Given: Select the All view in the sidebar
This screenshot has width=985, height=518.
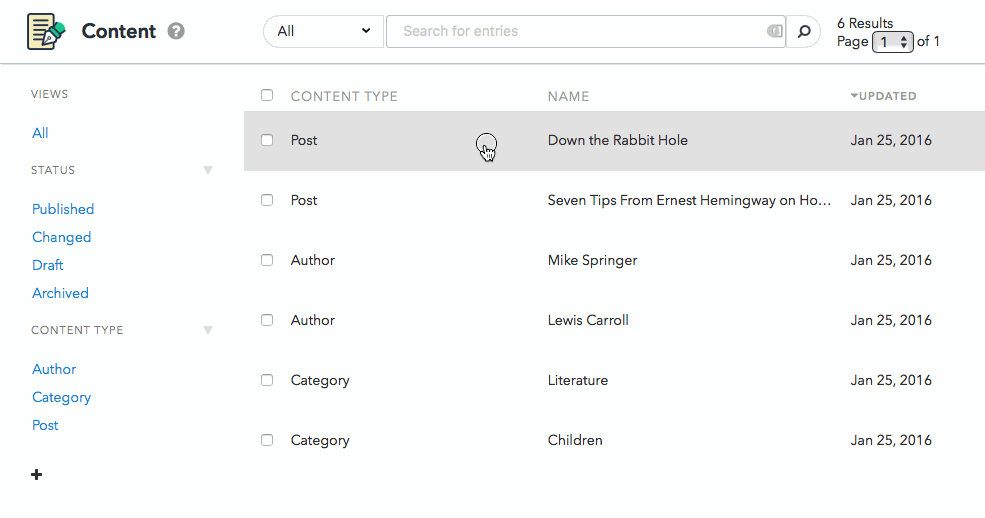Looking at the screenshot, I should coord(40,133).
